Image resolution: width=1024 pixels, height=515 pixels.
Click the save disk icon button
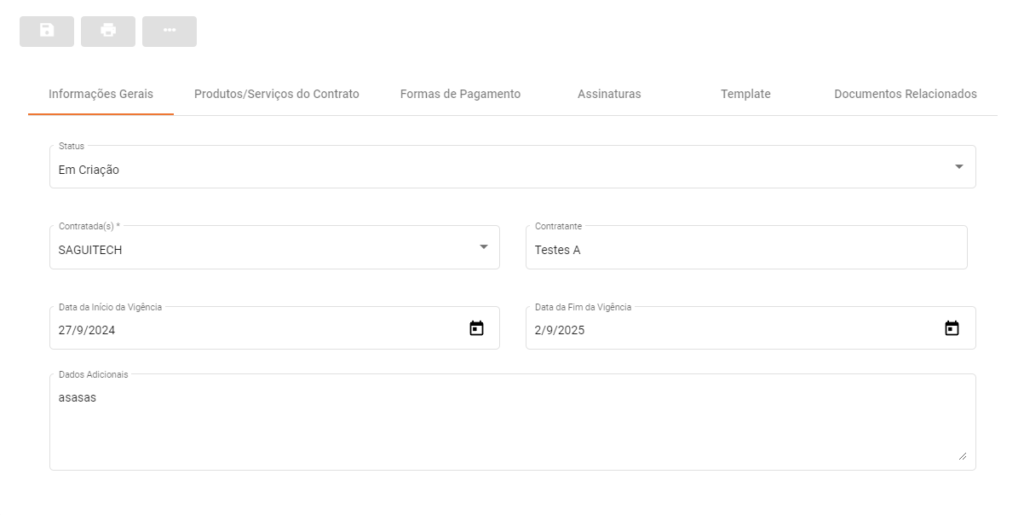tap(47, 31)
